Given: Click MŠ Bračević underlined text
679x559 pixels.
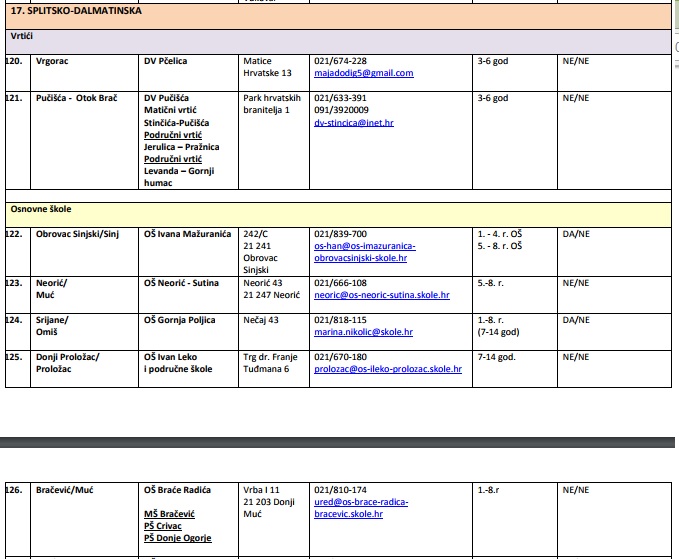Looking at the screenshot, I should tap(169, 514).
